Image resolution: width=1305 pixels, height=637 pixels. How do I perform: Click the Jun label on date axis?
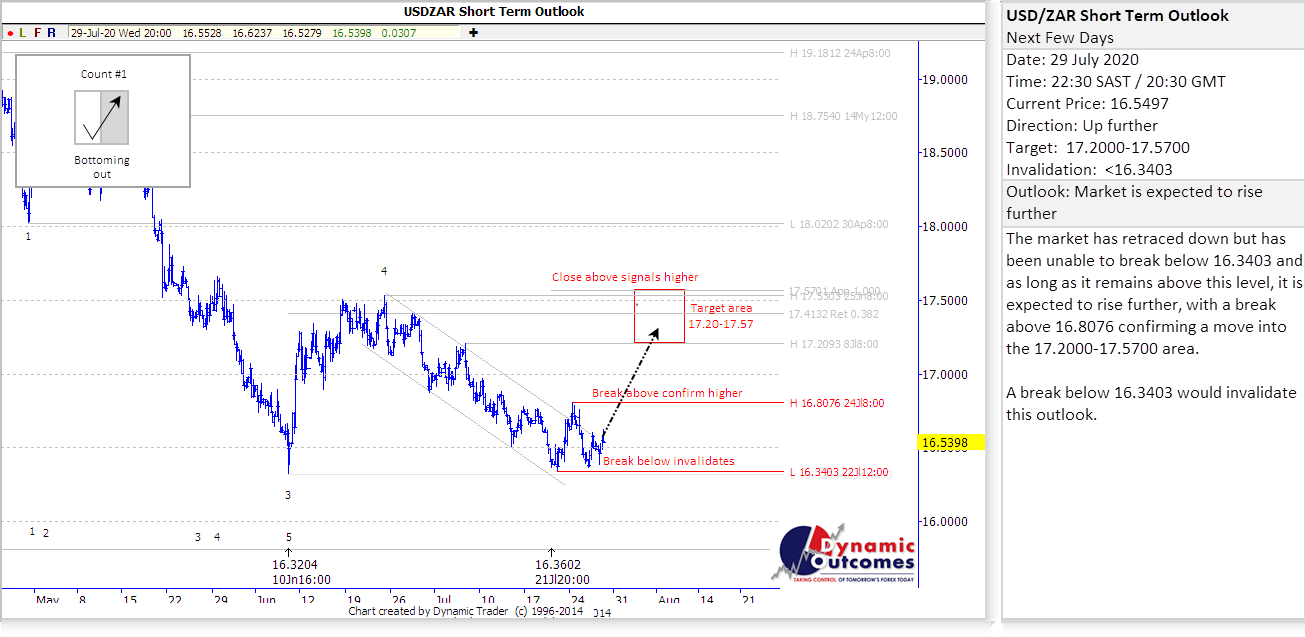pos(268,600)
